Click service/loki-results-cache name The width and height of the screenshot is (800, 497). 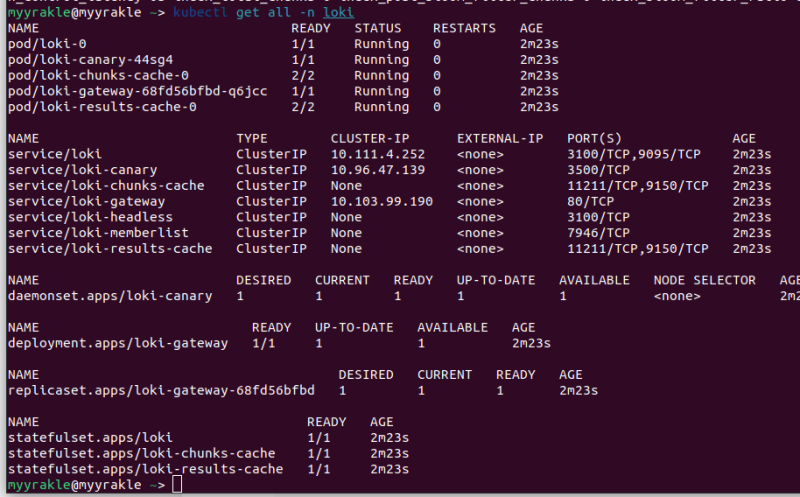tap(110, 248)
